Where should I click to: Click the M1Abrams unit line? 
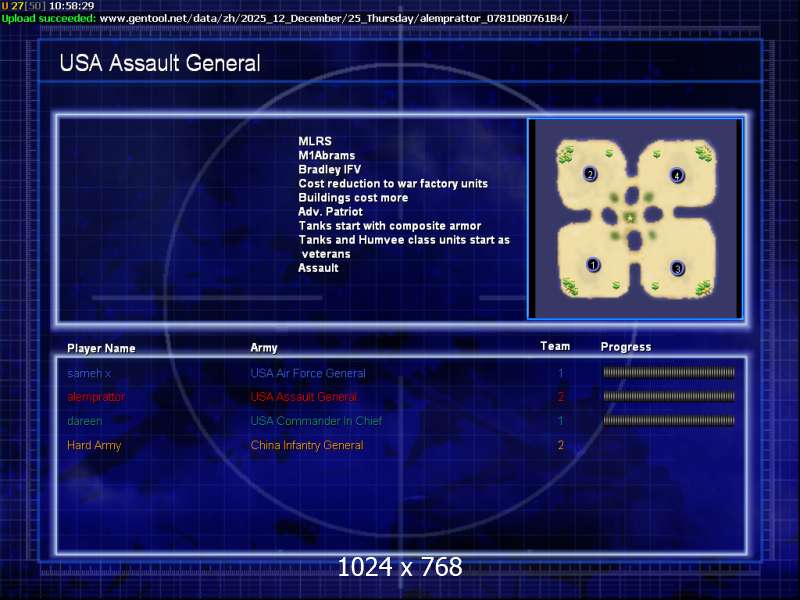pyautogui.click(x=327, y=155)
